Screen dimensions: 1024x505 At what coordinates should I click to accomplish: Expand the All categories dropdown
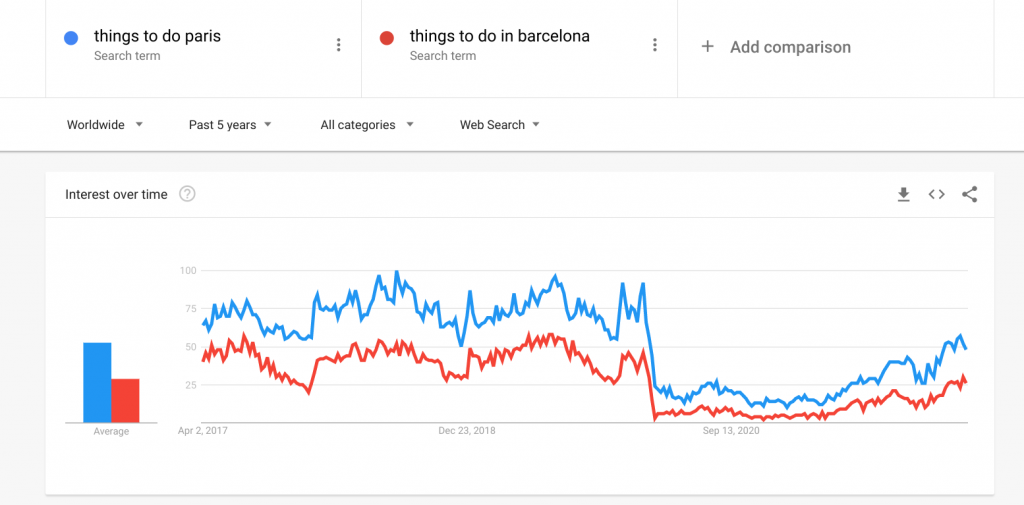pyautogui.click(x=367, y=125)
